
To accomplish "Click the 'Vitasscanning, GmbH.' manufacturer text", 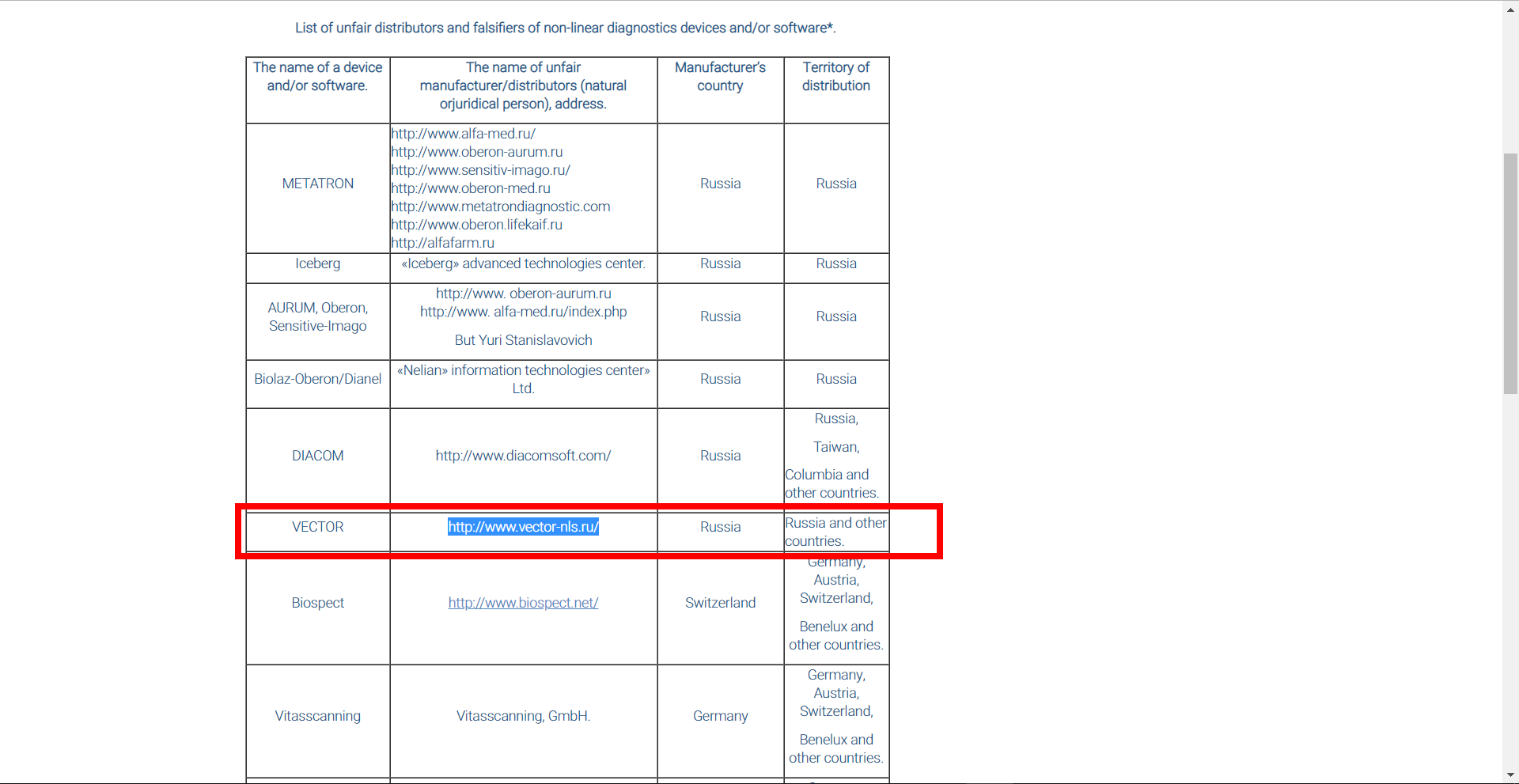I will [523, 716].
